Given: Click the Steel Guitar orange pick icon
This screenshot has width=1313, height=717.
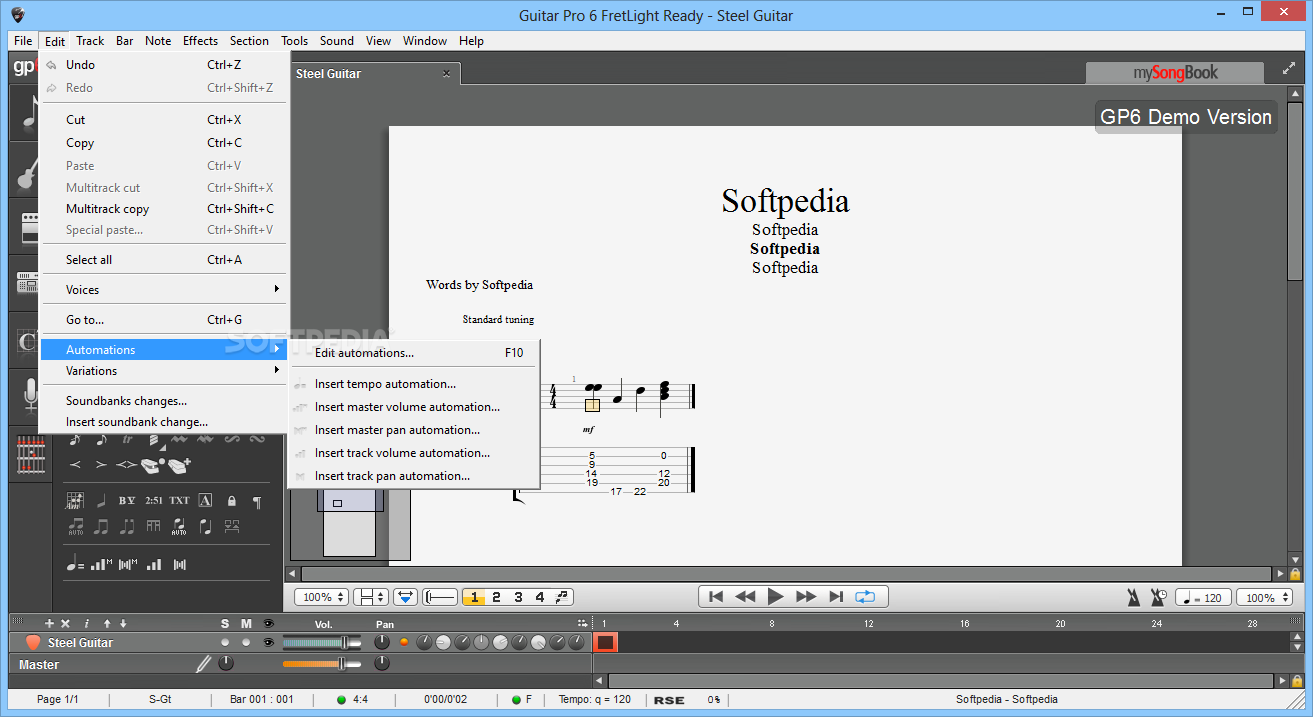Looking at the screenshot, I should [x=33, y=642].
